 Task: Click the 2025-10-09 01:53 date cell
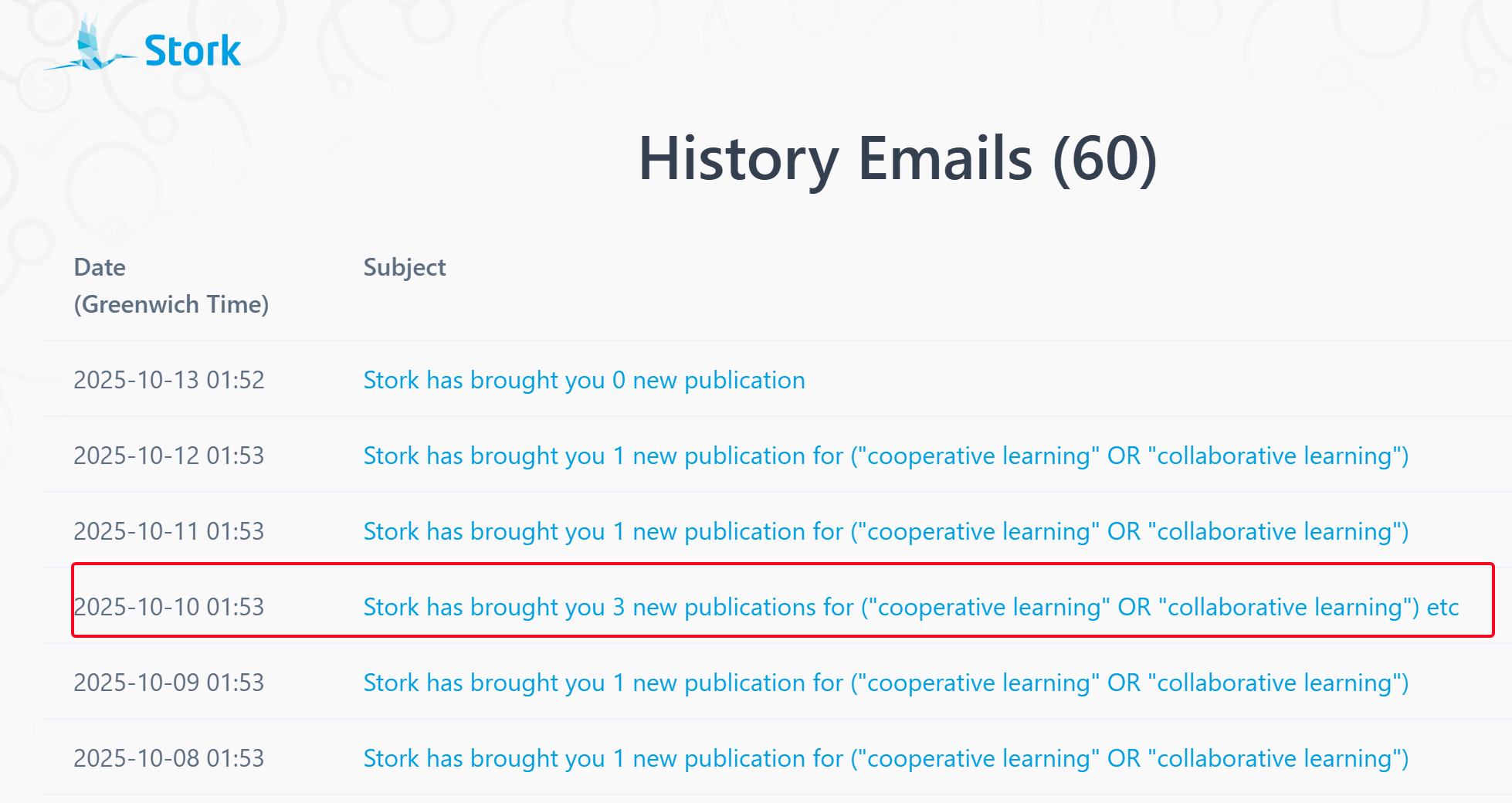pos(169,683)
